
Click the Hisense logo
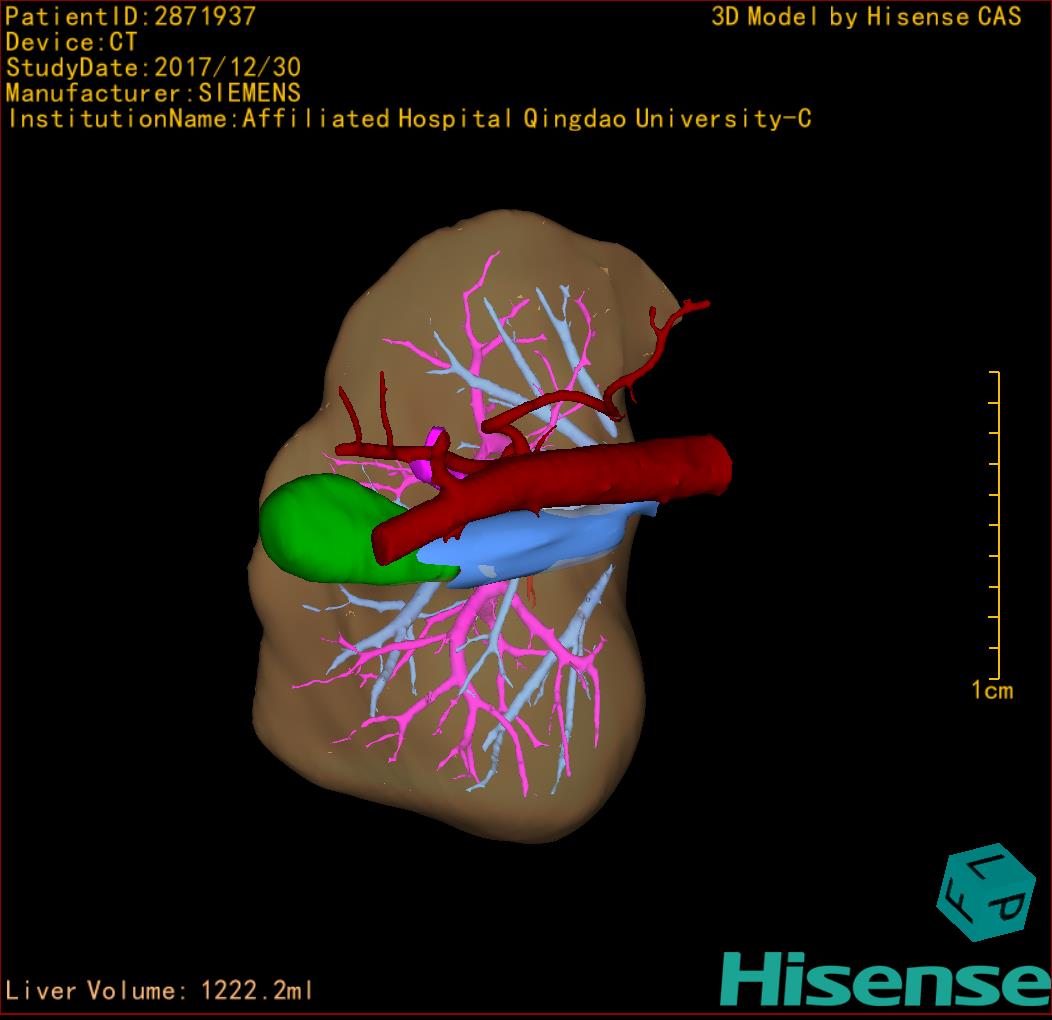[x=886, y=980]
